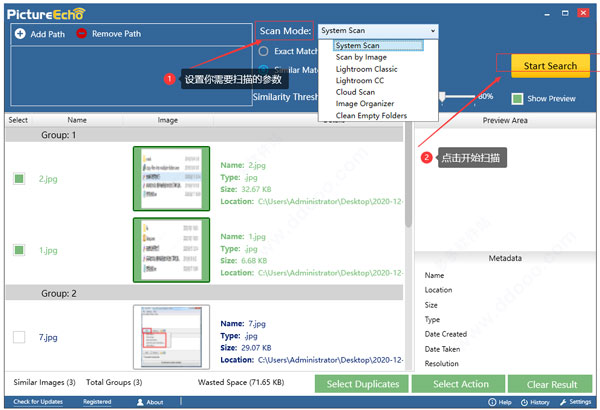Click the 7.jpg file name
Viewport: 600px width, 410px height.
click(x=48, y=337)
